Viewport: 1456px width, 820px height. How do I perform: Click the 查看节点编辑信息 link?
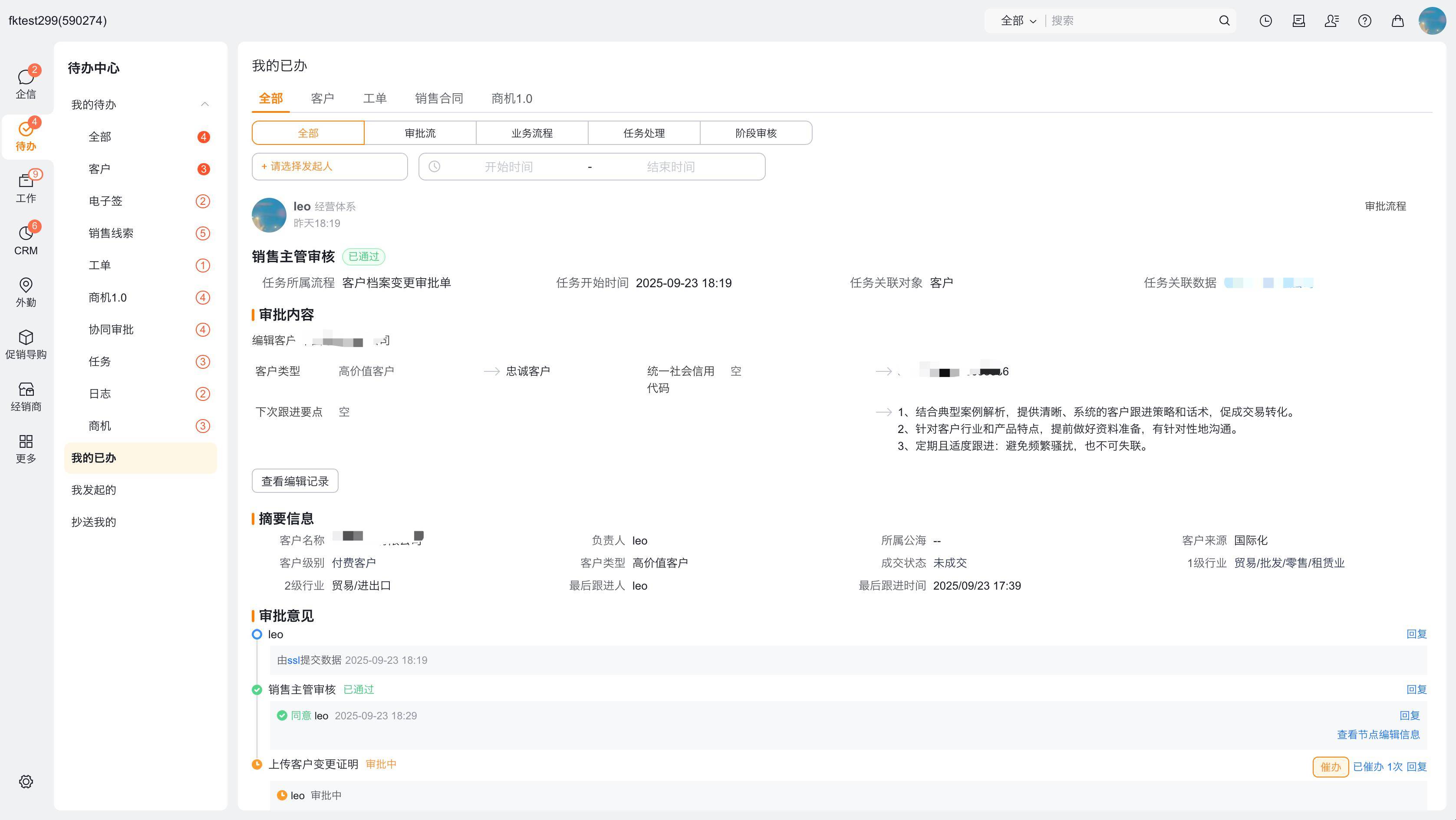pyautogui.click(x=1378, y=735)
